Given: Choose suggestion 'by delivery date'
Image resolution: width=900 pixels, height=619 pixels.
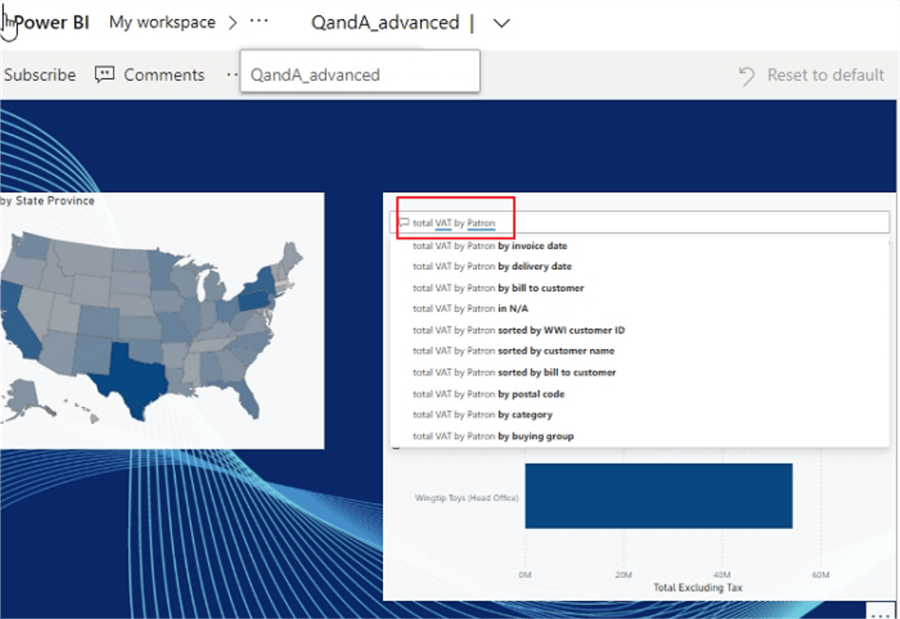Looking at the screenshot, I should 640,266.
